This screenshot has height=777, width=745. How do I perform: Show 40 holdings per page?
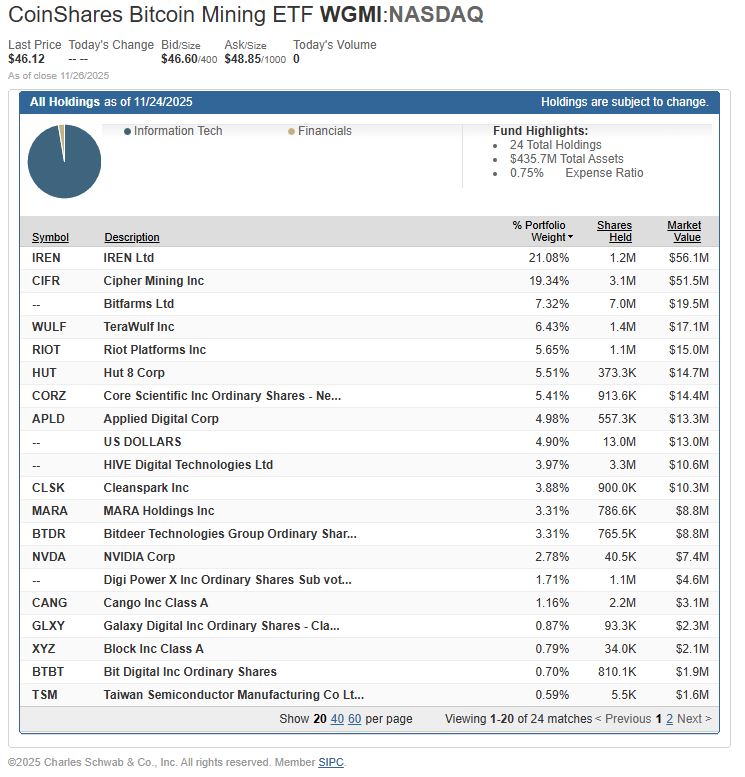[x=337, y=718]
